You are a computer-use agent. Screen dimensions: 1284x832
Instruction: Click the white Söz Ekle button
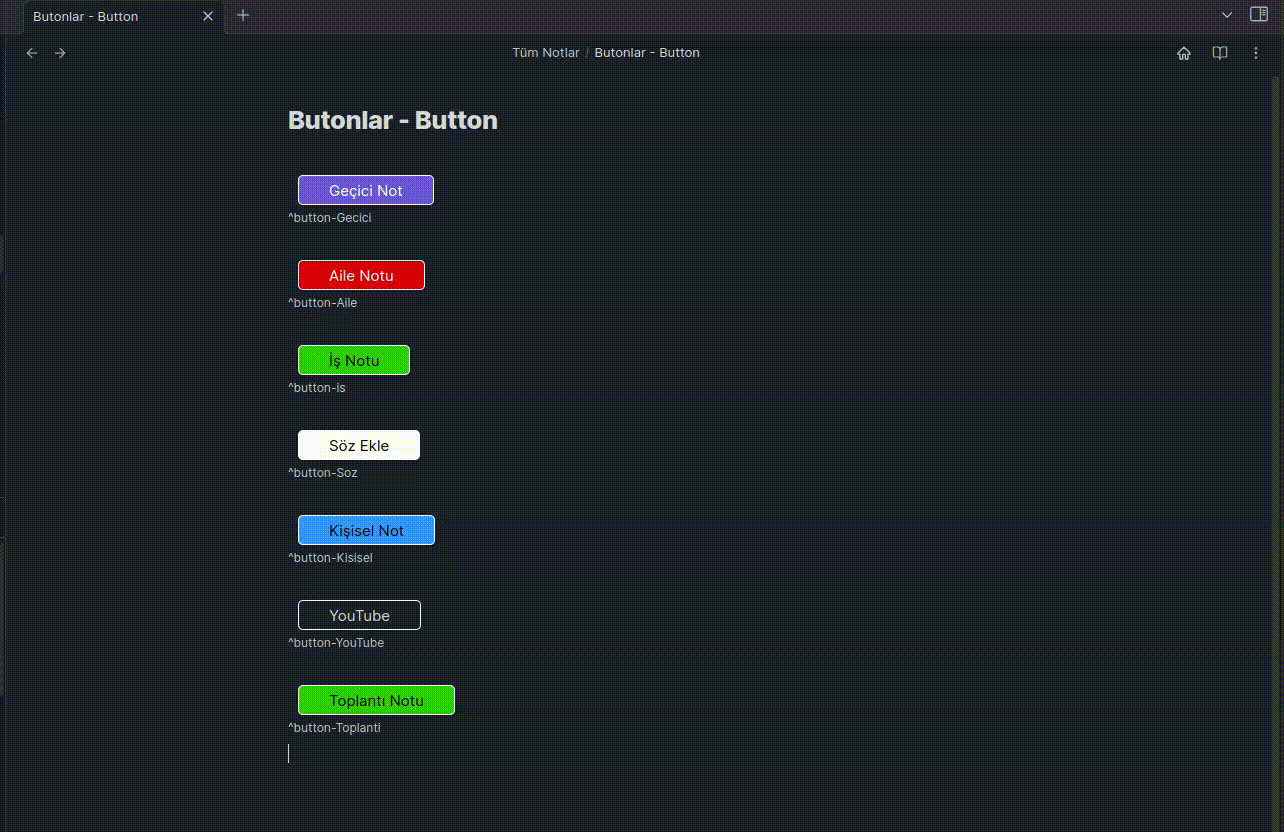pos(359,445)
